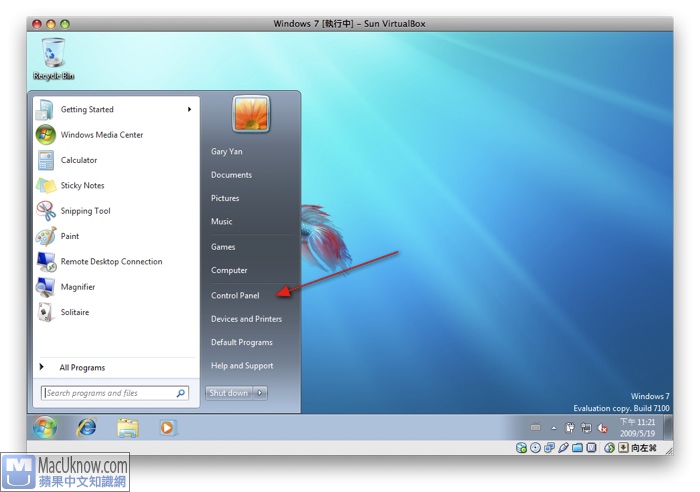Image resolution: width=700 pixels, height=492 pixels.
Task: Click the taskbar clock 11:21
Action: (x=638, y=428)
